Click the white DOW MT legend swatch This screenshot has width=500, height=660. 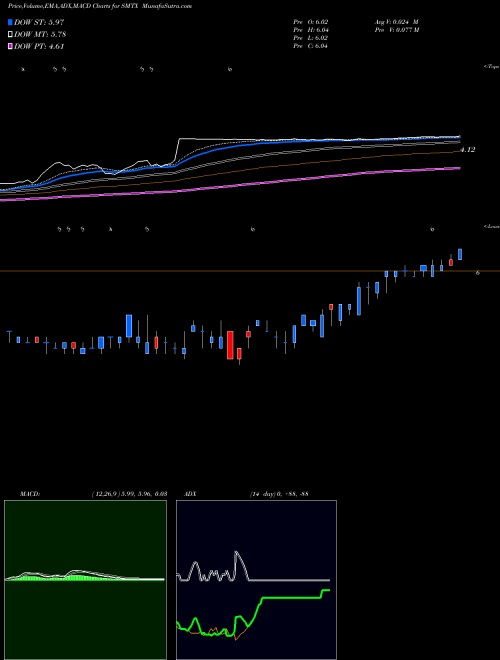[x=10, y=35]
